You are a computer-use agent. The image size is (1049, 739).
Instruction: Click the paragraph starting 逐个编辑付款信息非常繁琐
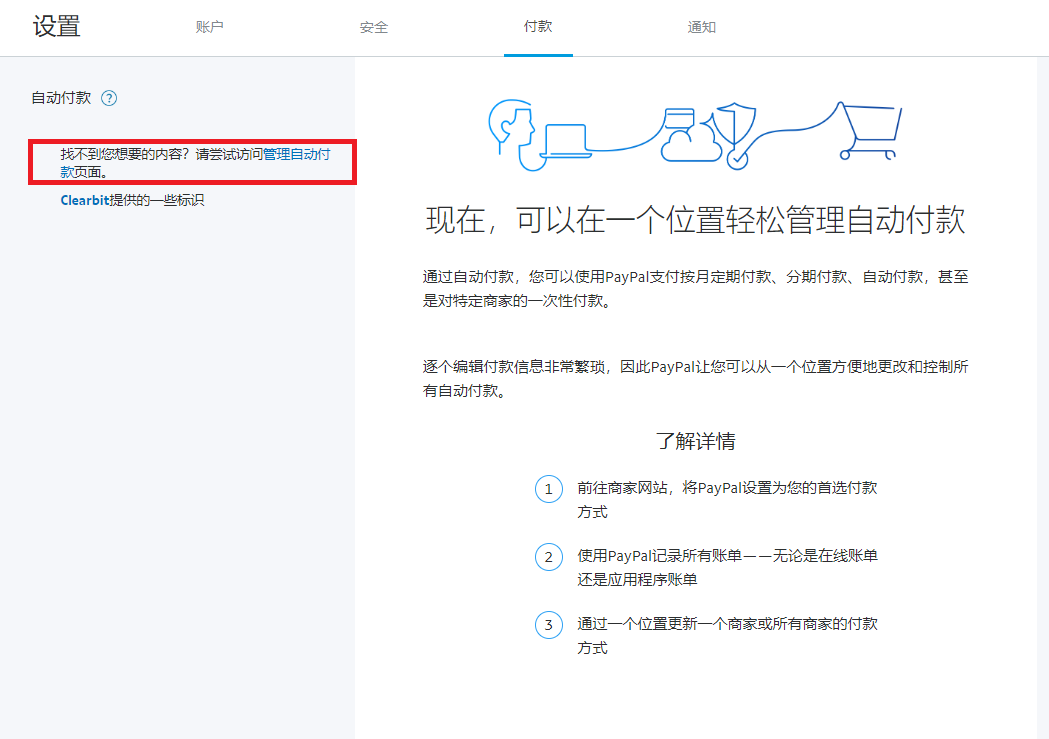tap(696, 379)
